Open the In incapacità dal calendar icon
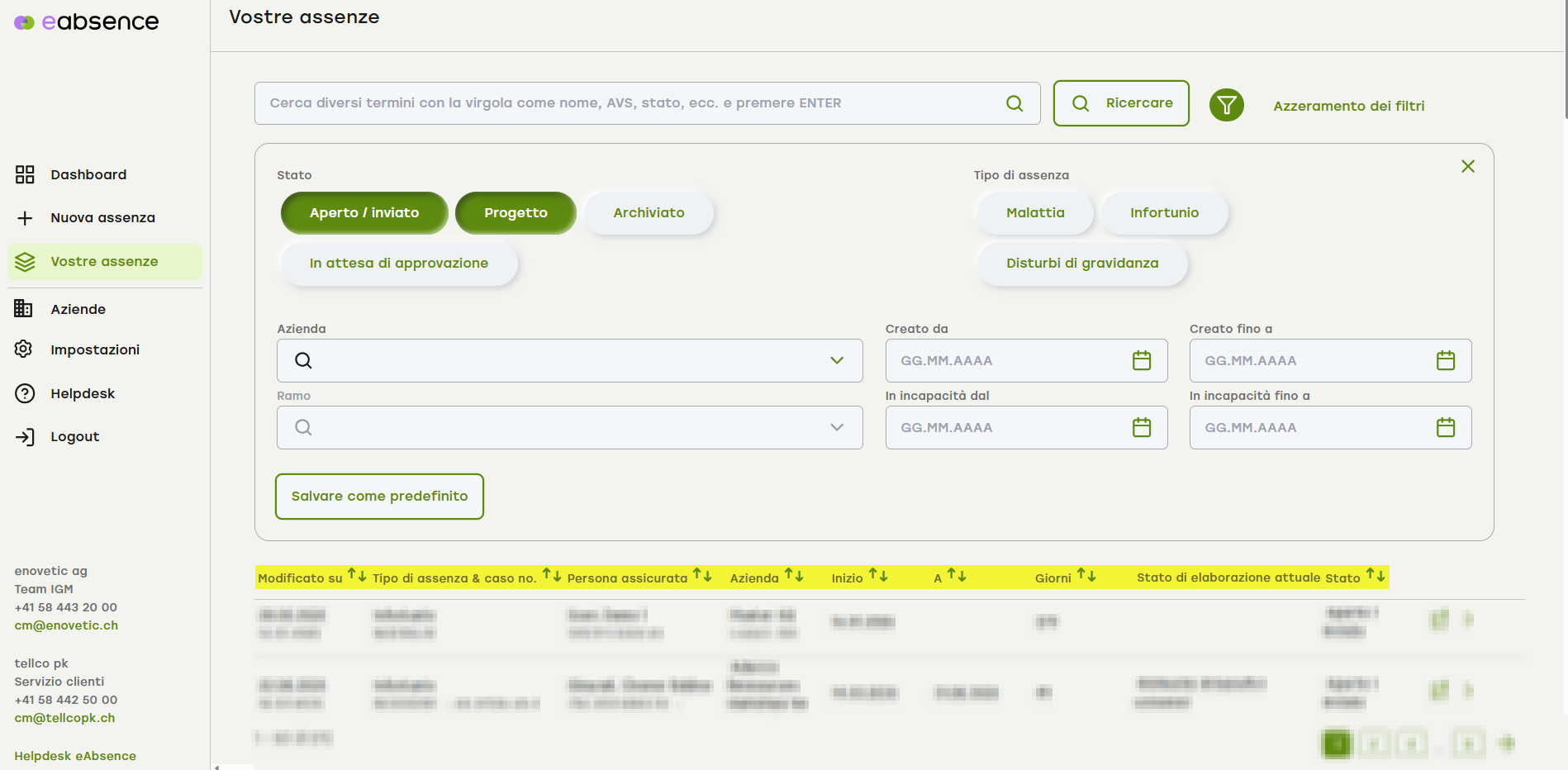Screen dimensions: 1568x770 click(x=1141, y=427)
